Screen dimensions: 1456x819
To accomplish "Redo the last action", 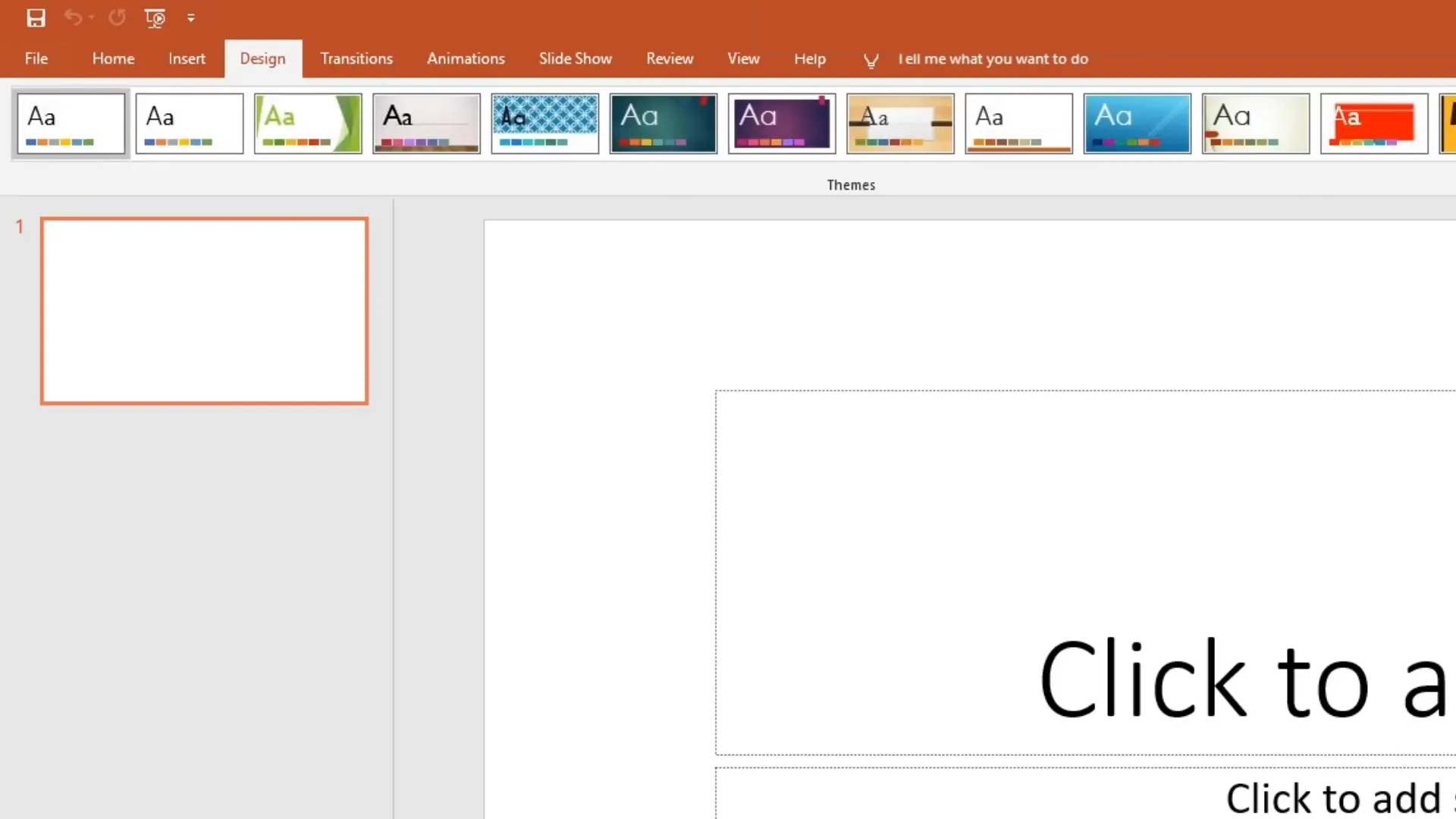I will coord(118,18).
